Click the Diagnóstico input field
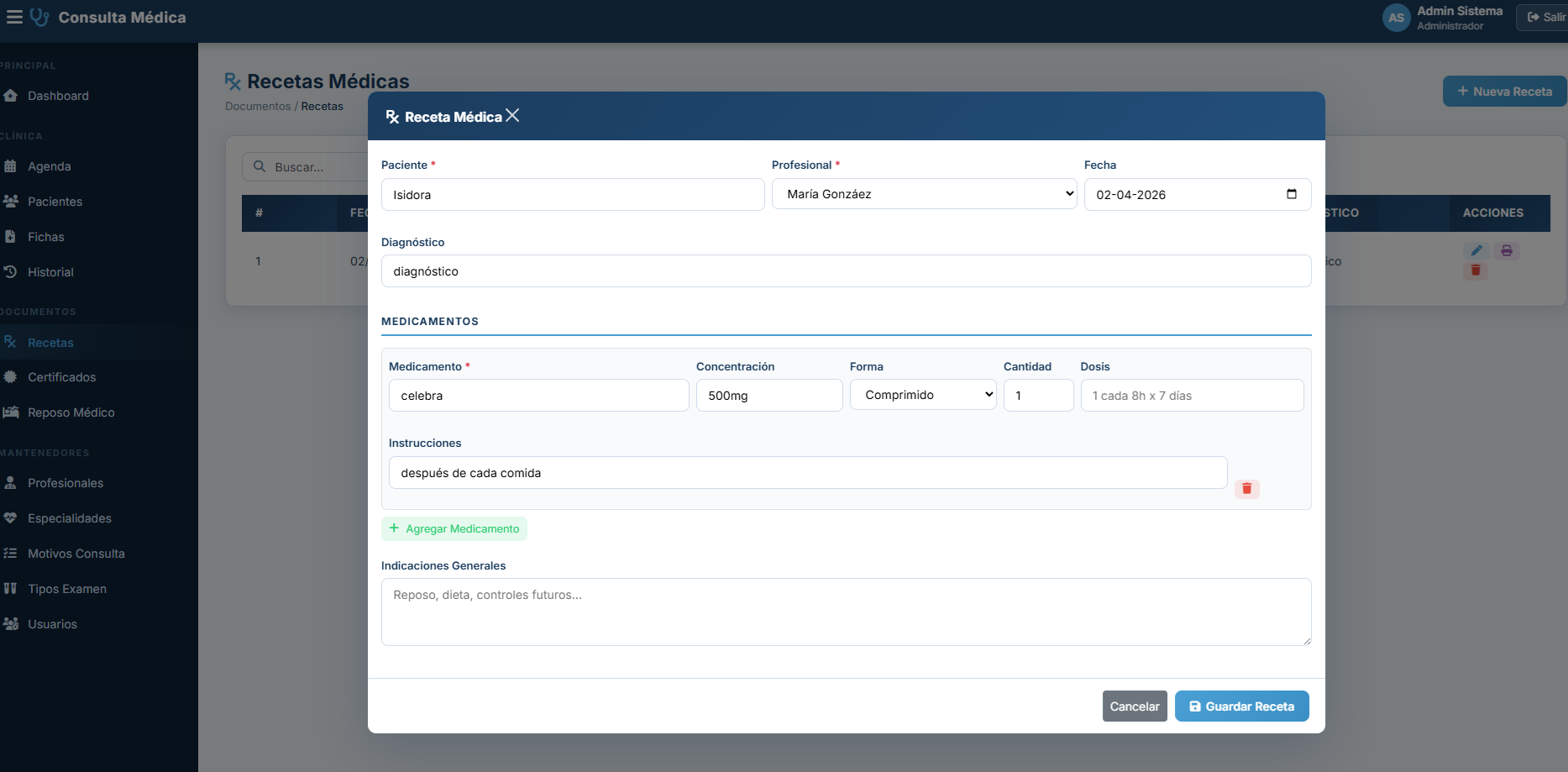 pyautogui.click(x=846, y=270)
